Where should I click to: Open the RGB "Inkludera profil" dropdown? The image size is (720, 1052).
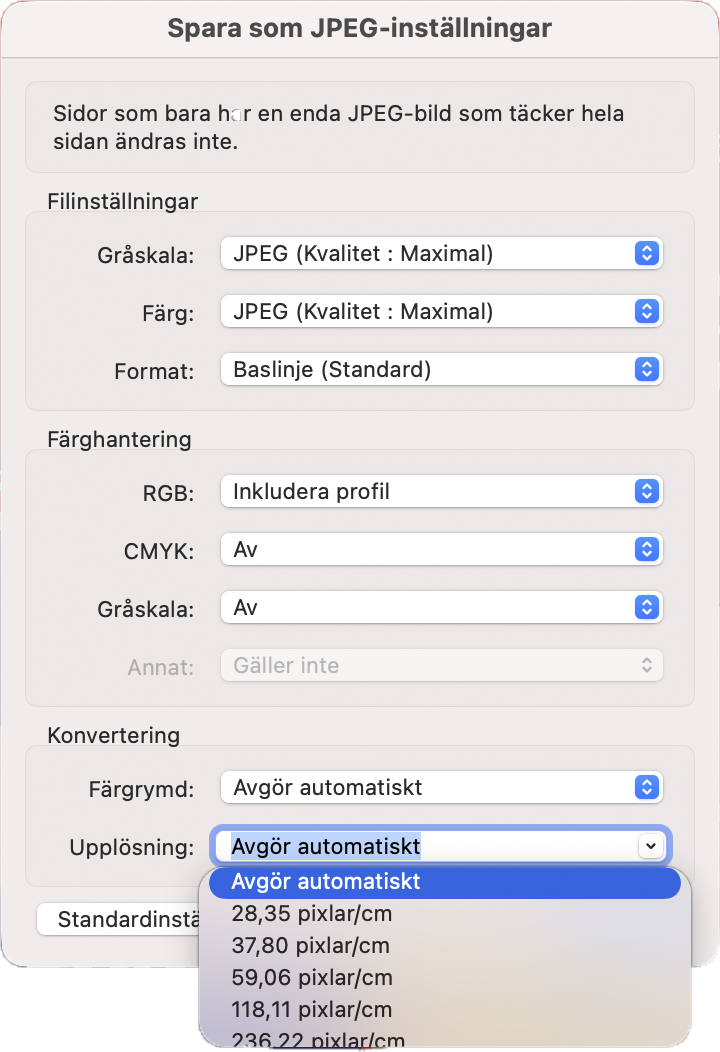coord(440,491)
